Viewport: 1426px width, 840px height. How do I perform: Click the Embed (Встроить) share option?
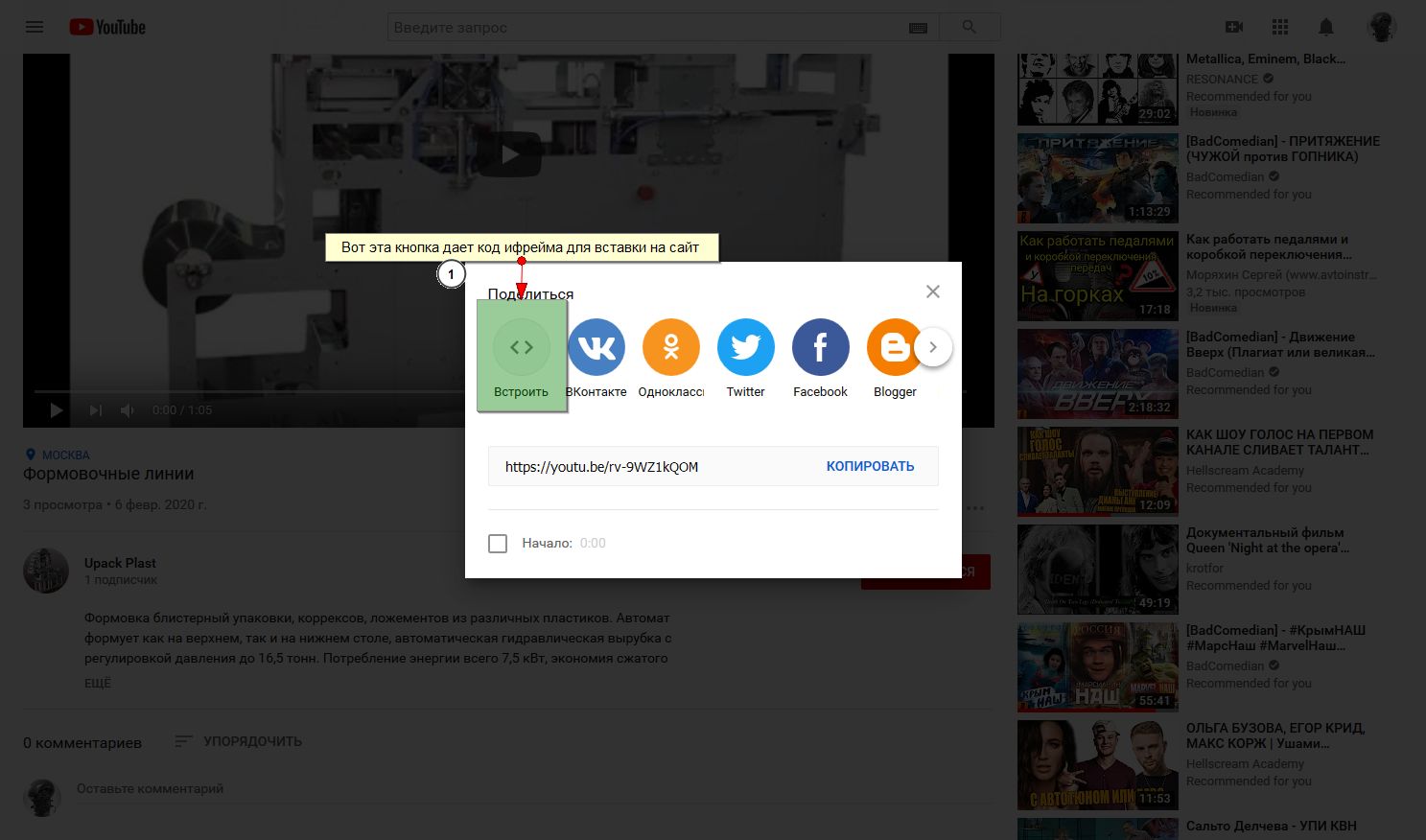tap(522, 357)
